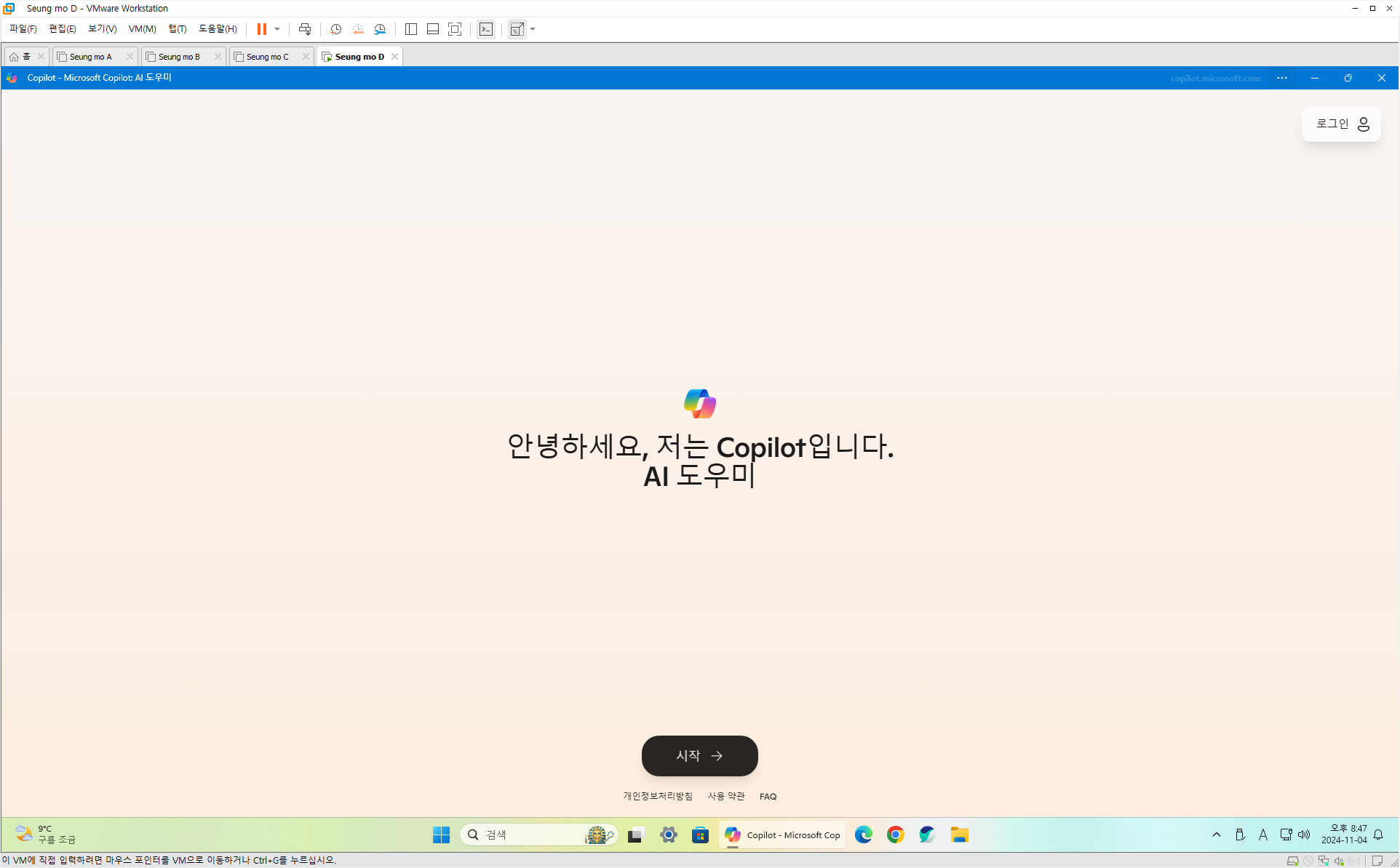Toggle the thumbnail bar icon
Screen dimensions: 1400x868
pos(433,29)
